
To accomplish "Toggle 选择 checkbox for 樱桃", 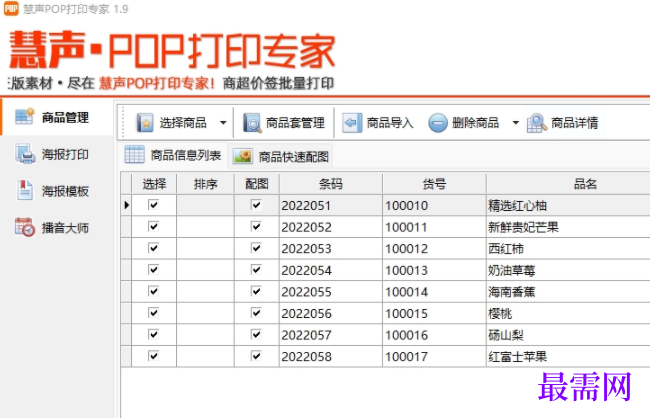I will coord(153,313).
